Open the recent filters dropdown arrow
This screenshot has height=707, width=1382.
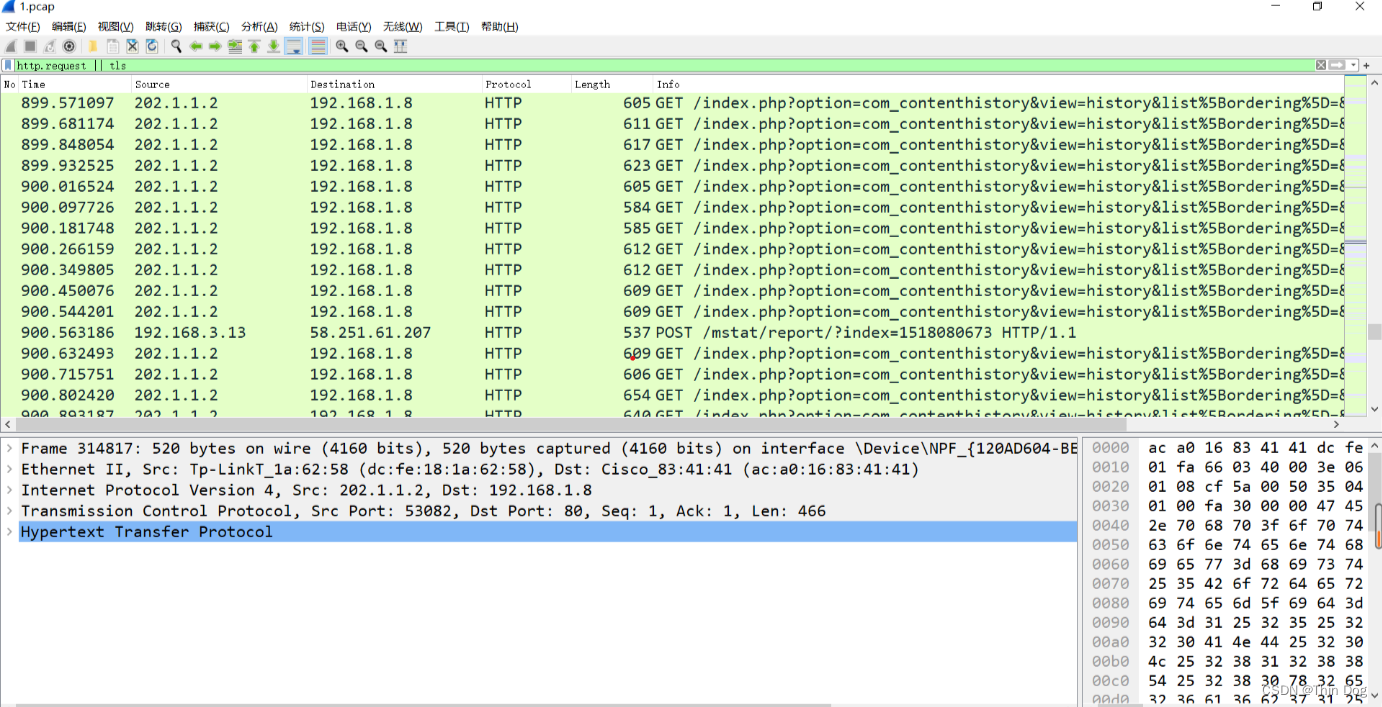click(x=1353, y=65)
